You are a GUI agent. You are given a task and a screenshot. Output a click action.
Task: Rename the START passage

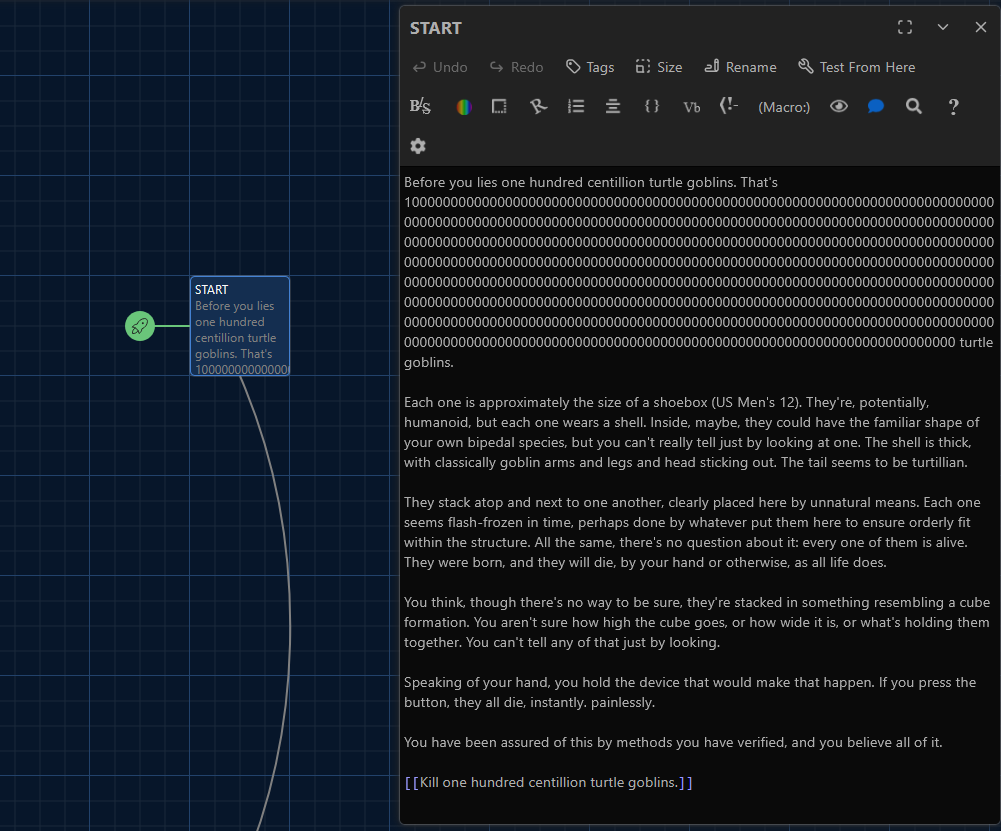tap(741, 67)
